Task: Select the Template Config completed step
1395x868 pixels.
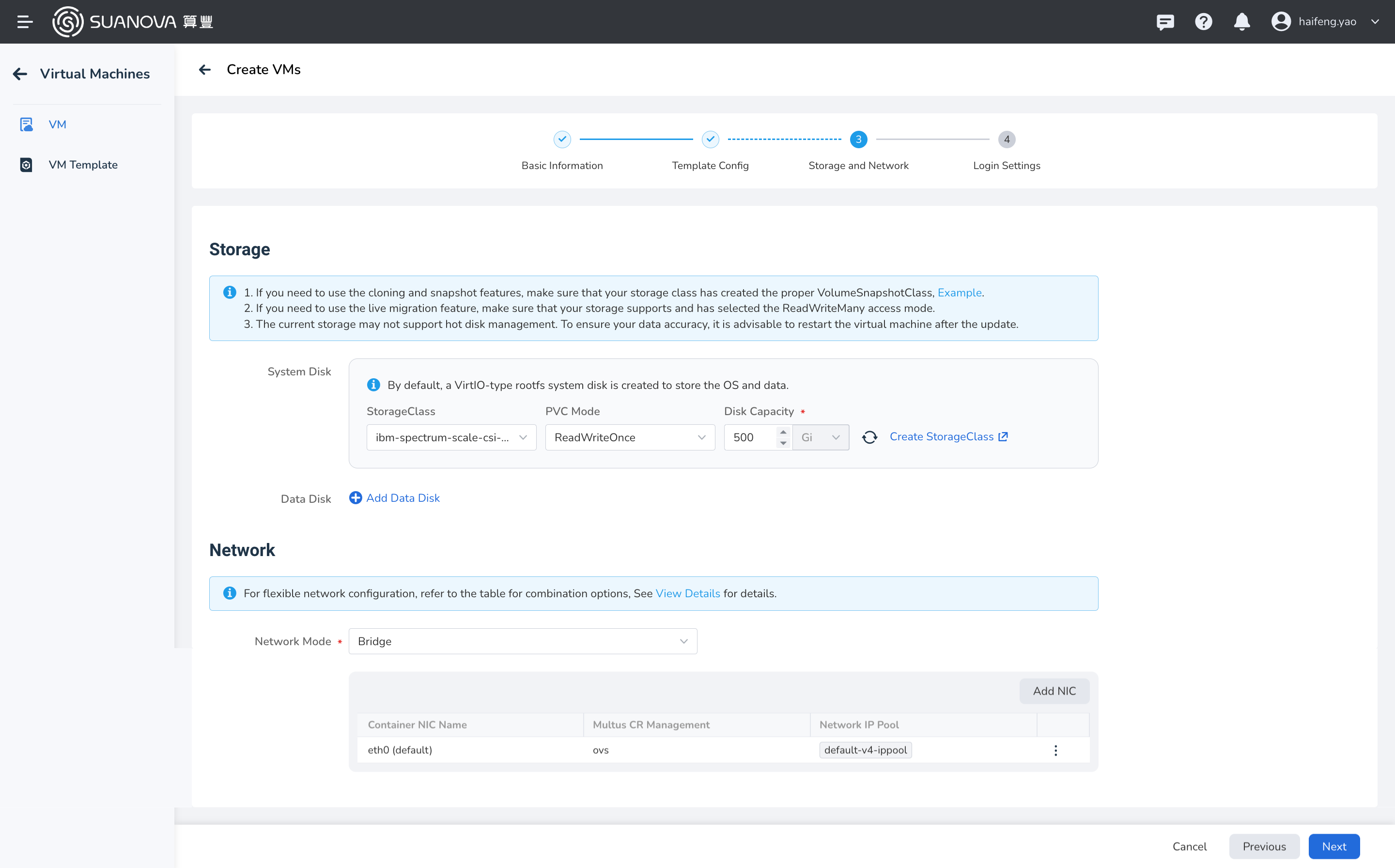Action: tap(710, 139)
